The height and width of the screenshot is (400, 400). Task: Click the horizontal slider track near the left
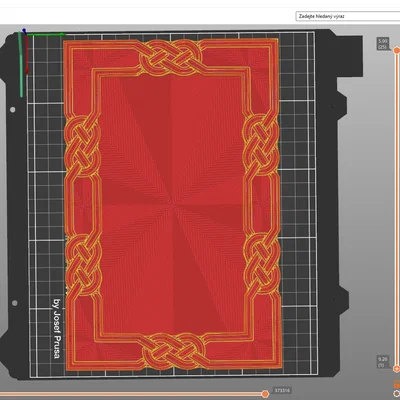33,394
